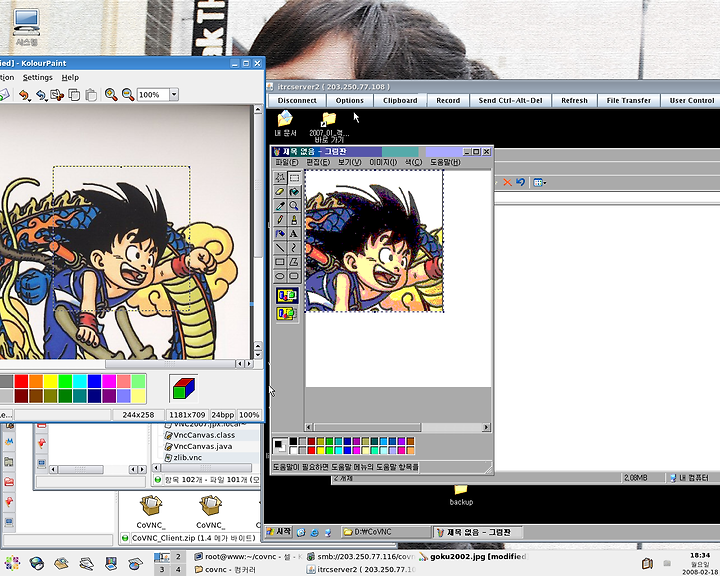Enable transparent selection mode in Korean Paint
Image resolution: width=720 pixels, height=576 pixels.
[x=287, y=314]
